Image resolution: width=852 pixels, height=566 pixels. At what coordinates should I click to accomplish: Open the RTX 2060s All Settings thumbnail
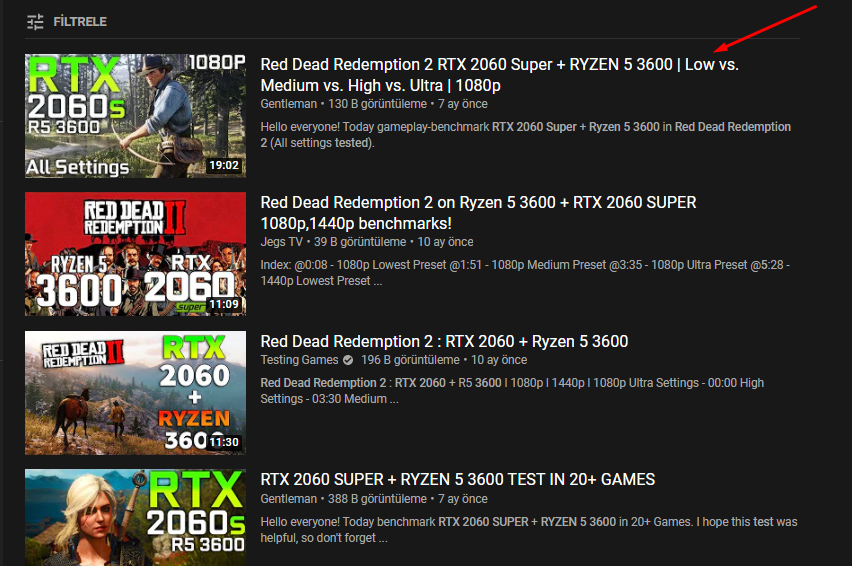pos(135,116)
